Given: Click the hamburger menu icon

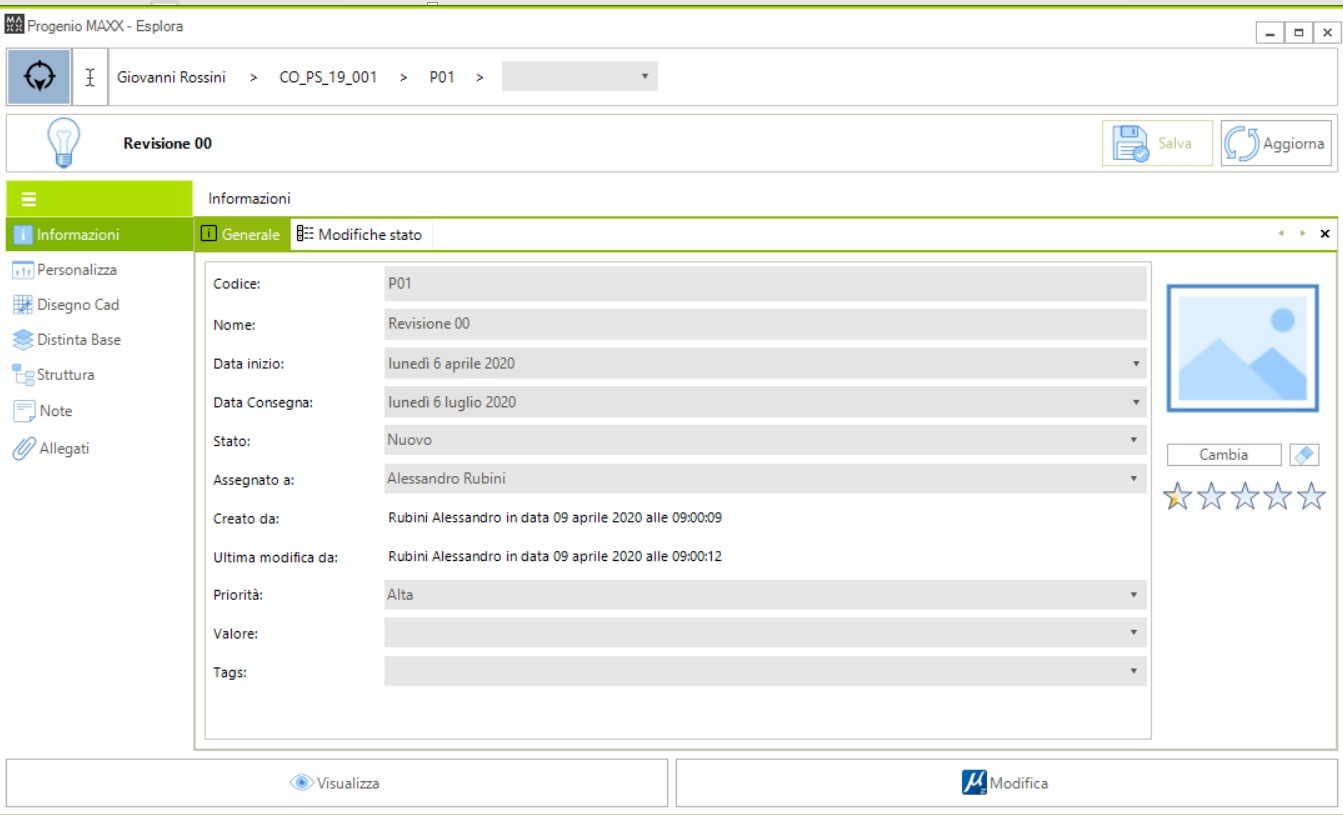Looking at the screenshot, I should 29,199.
